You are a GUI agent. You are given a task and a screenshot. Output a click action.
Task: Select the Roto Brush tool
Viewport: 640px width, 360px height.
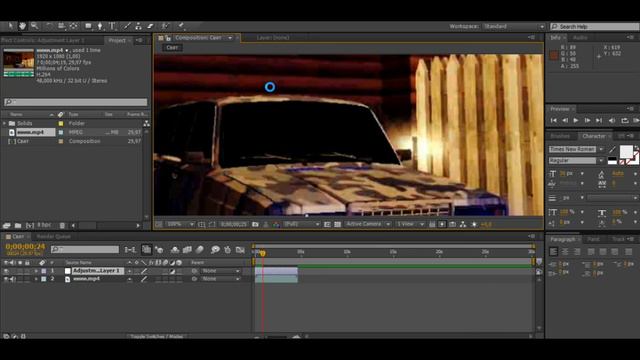pyautogui.click(x=164, y=26)
